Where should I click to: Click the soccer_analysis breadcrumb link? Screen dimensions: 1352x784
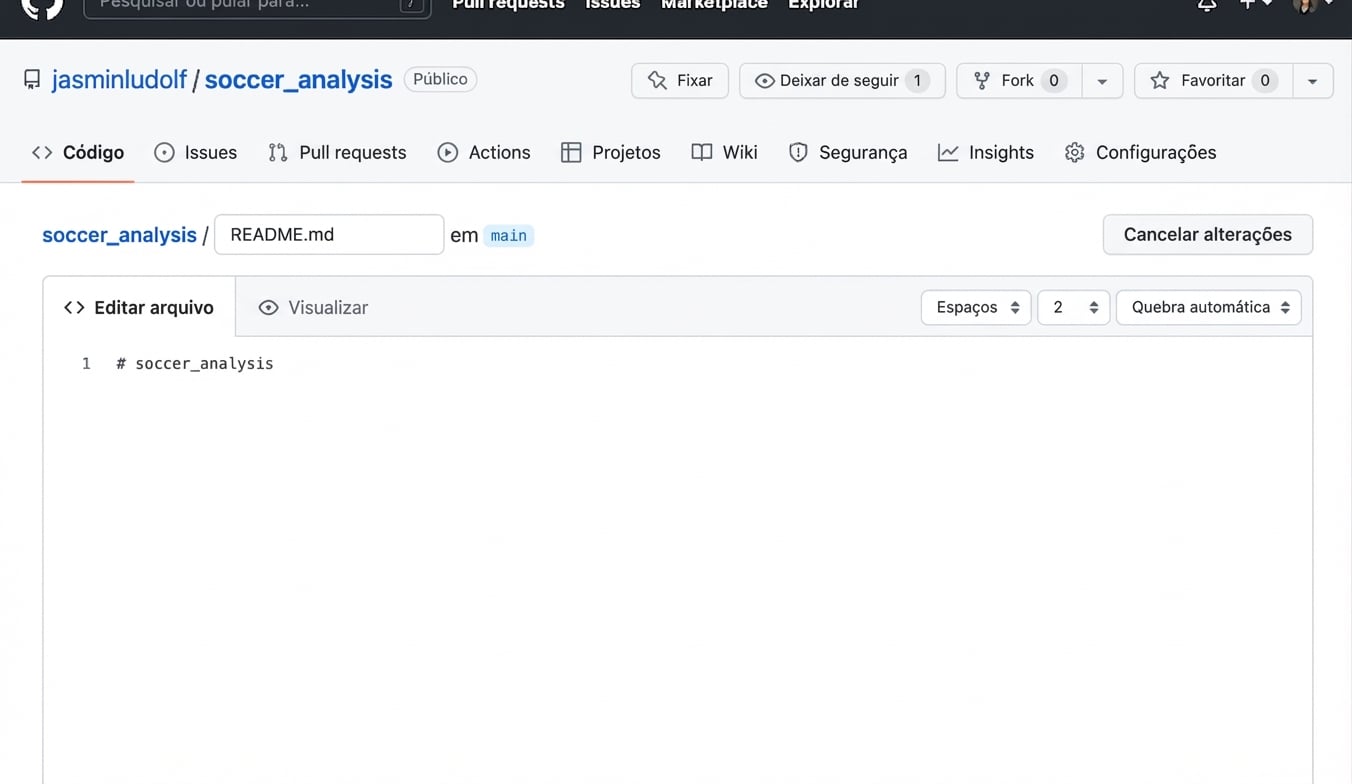tap(119, 235)
